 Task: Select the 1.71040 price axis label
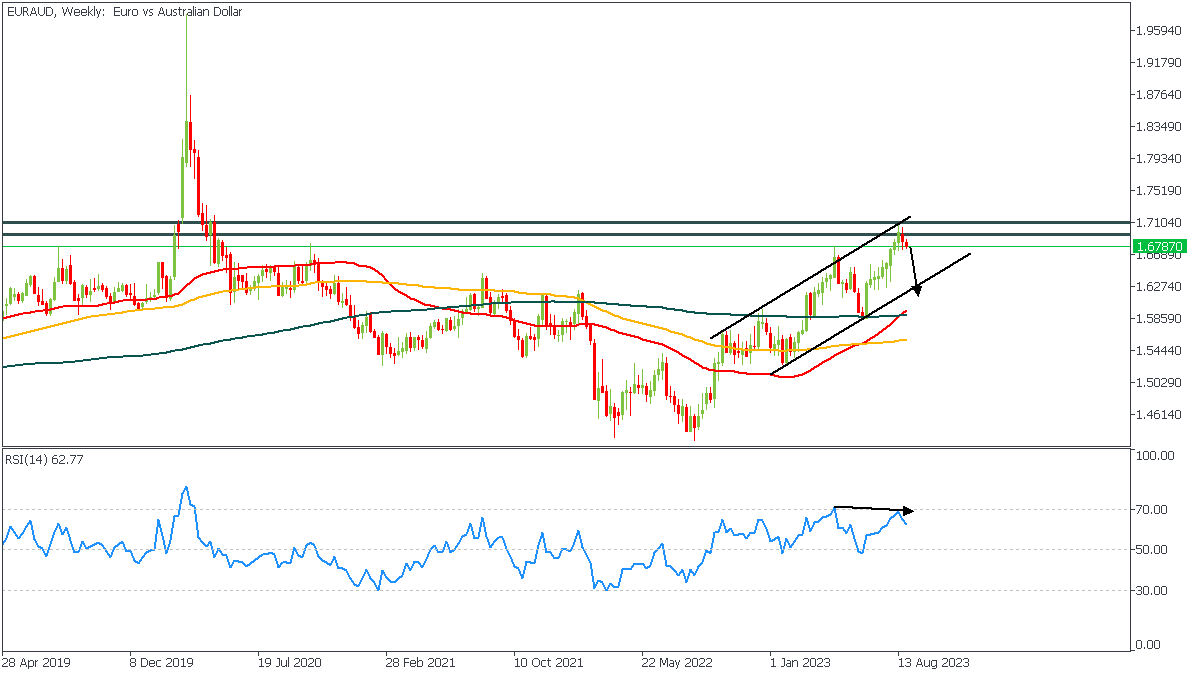(x=1157, y=223)
